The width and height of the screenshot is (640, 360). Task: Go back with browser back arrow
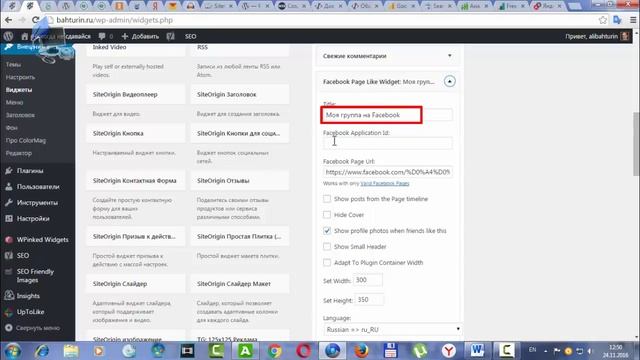[9, 20]
